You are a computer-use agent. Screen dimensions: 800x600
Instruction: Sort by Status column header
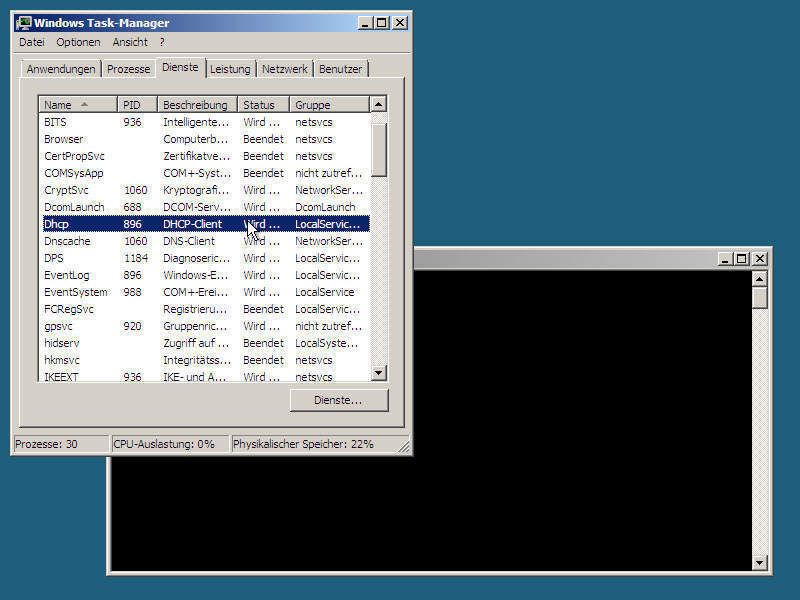[263, 105]
